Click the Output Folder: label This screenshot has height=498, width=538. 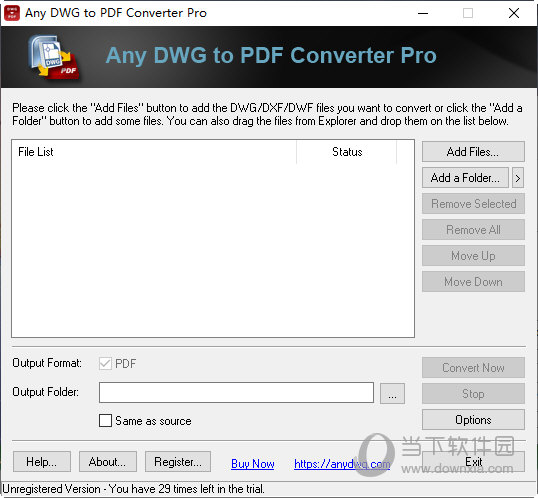click(x=46, y=392)
